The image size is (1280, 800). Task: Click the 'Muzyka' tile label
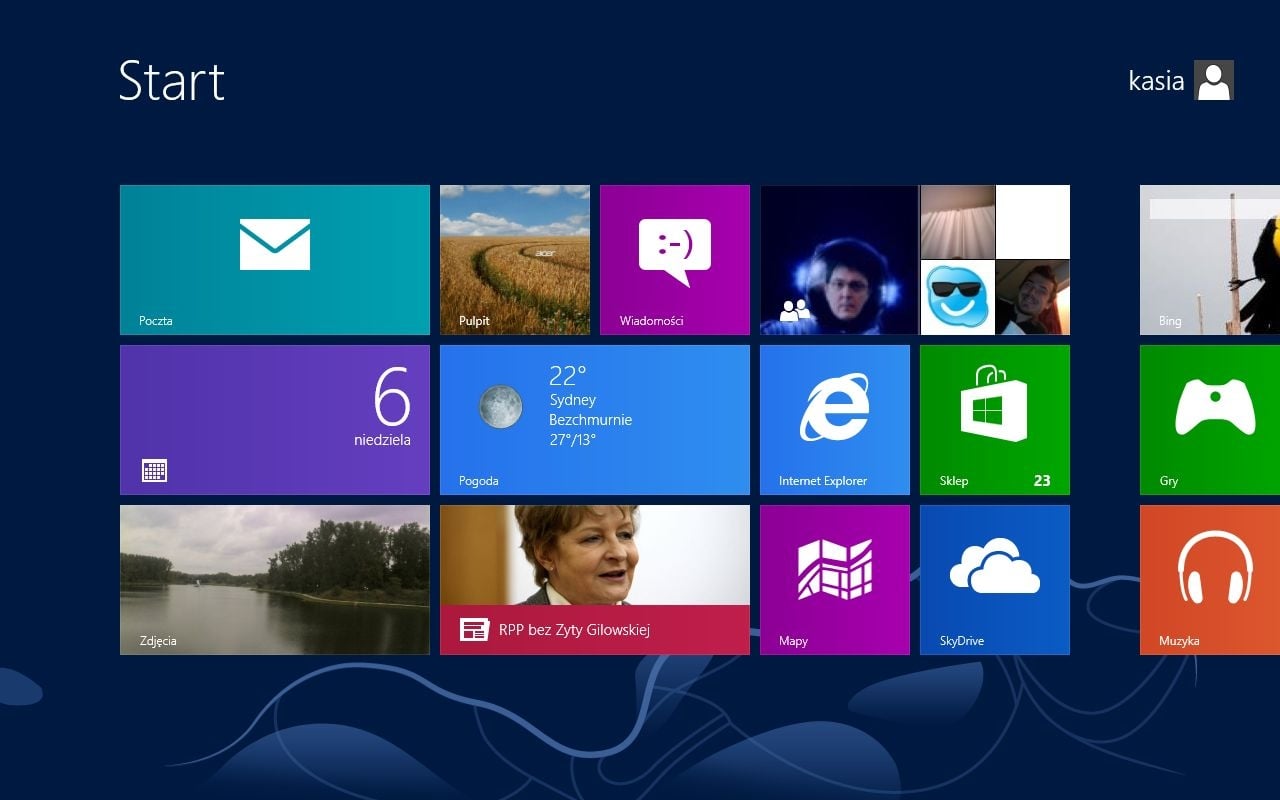(1179, 641)
